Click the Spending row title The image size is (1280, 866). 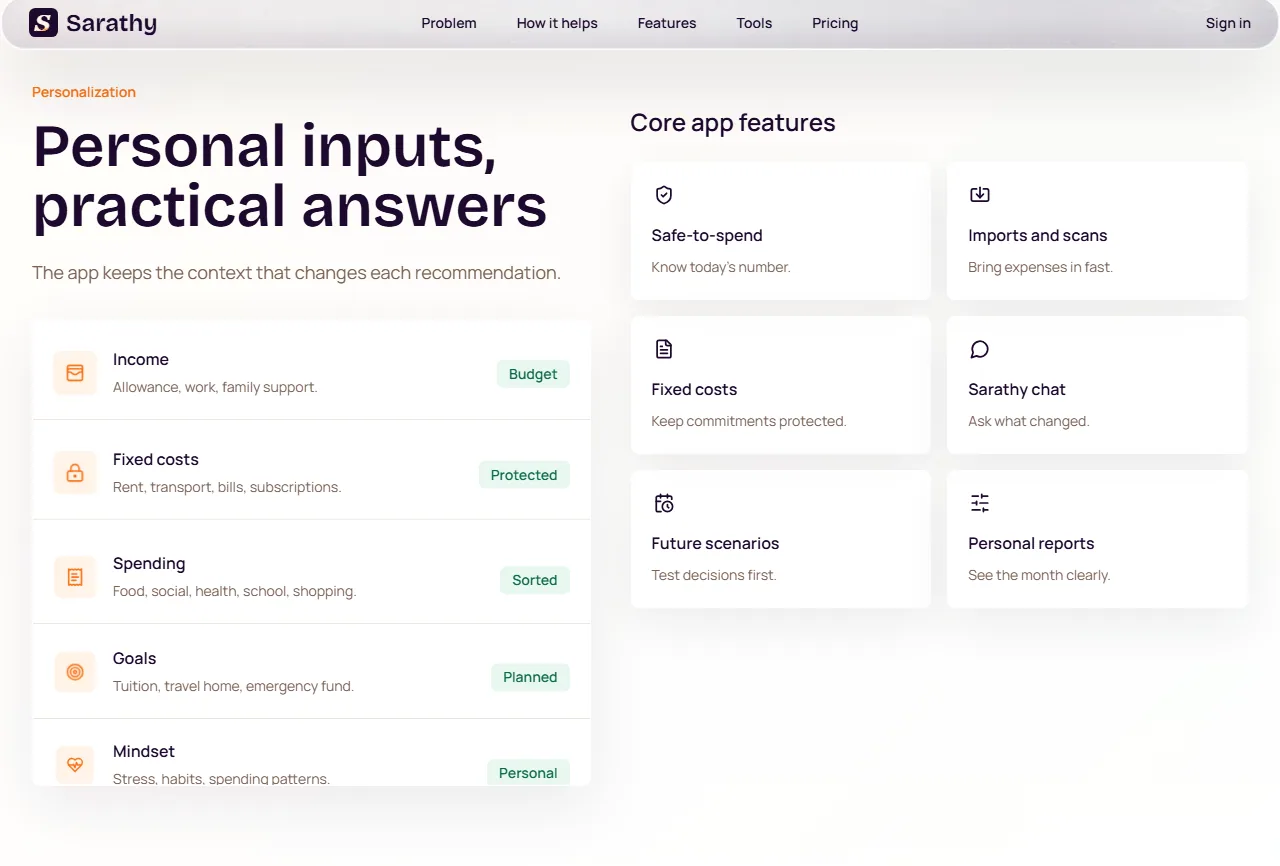pyautogui.click(x=149, y=563)
